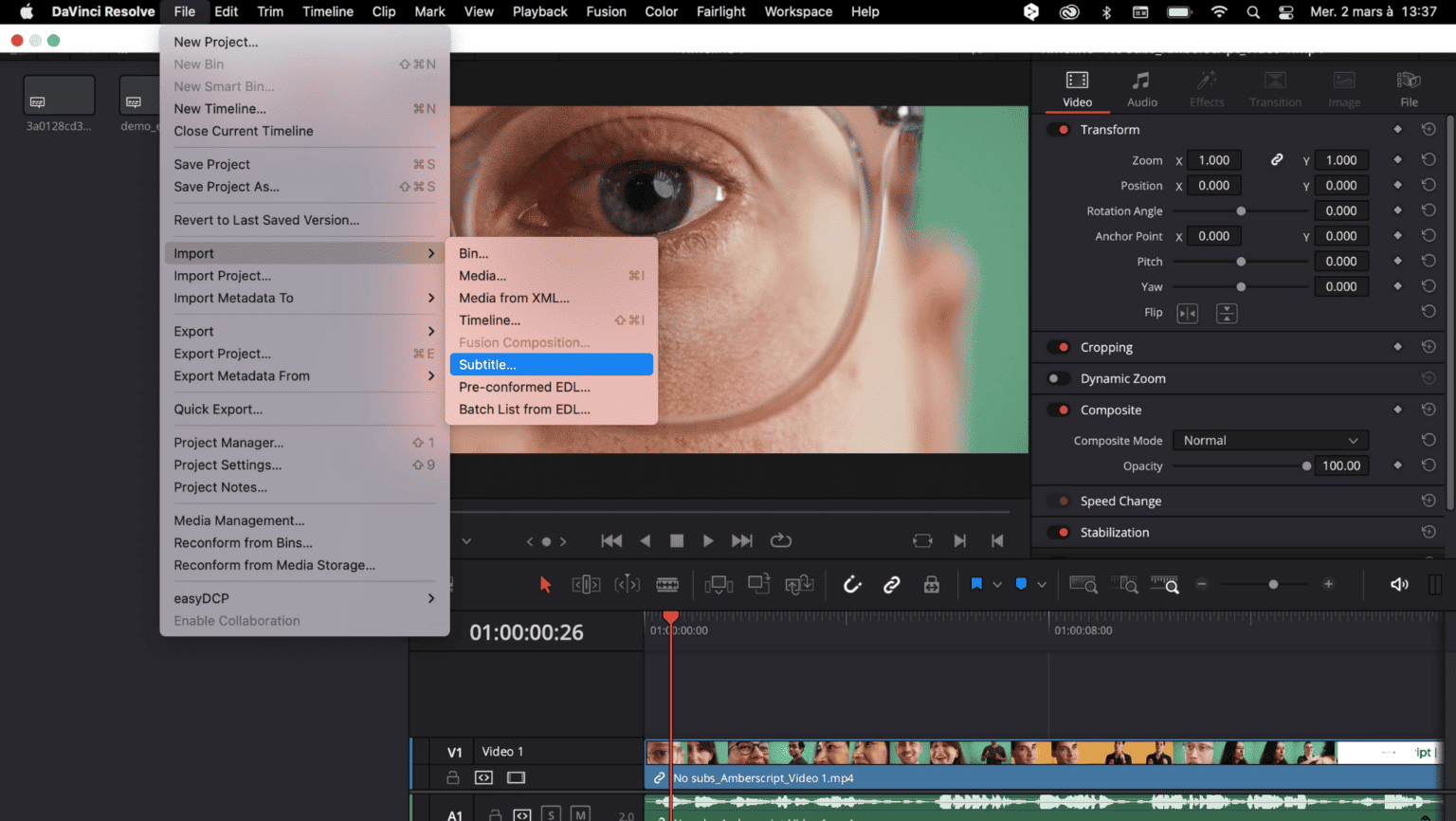Select the Blade Edit mode tool
Image resolution: width=1456 pixels, height=821 pixels.
click(667, 584)
